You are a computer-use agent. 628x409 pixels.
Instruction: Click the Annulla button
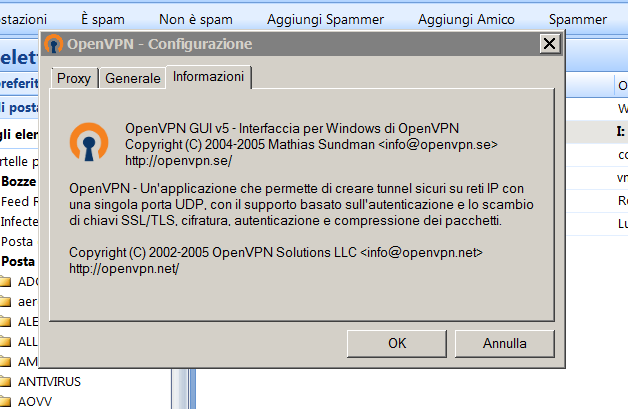pyautogui.click(x=505, y=343)
